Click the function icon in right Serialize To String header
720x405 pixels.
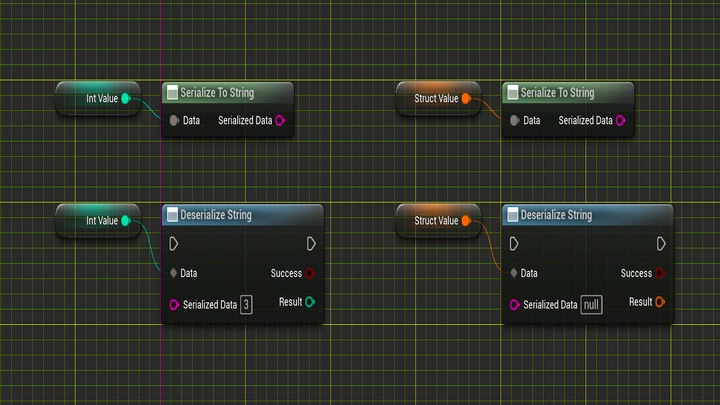click(x=512, y=92)
